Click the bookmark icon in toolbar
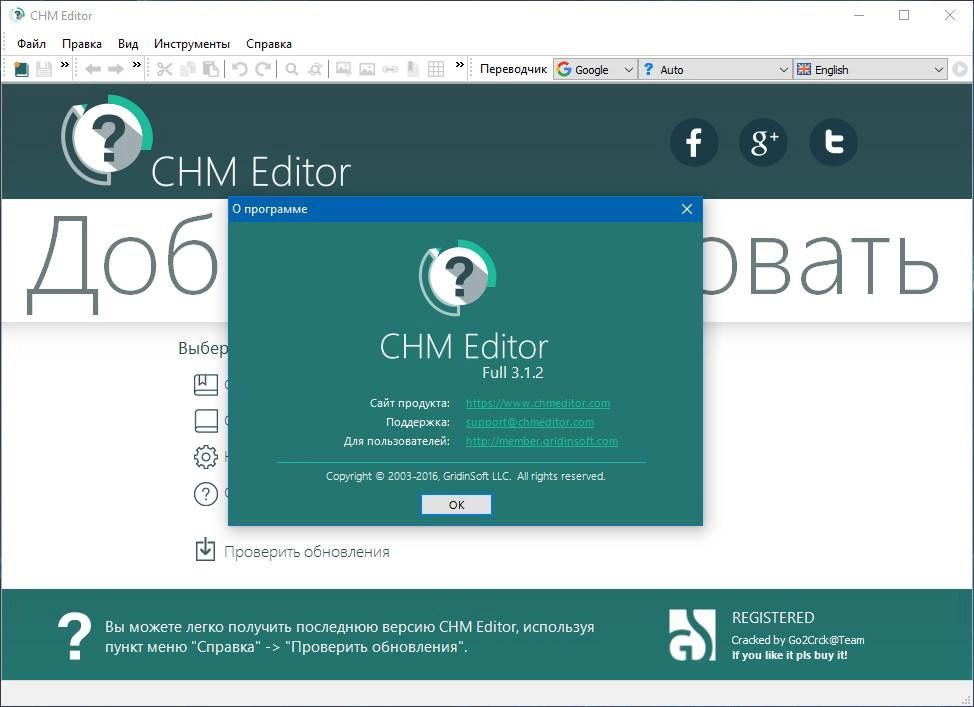The height and width of the screenshot is (707, 974). [412, 69]
